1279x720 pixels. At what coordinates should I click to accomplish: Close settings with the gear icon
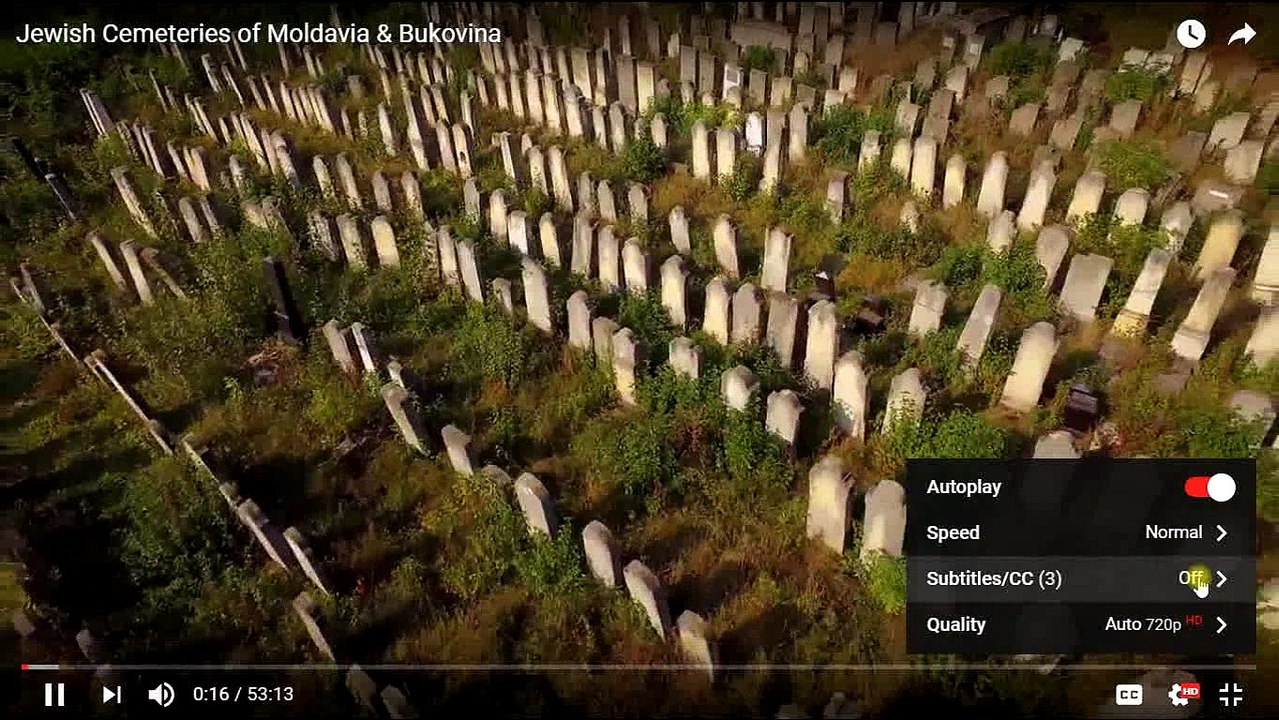coord(1182,694)
